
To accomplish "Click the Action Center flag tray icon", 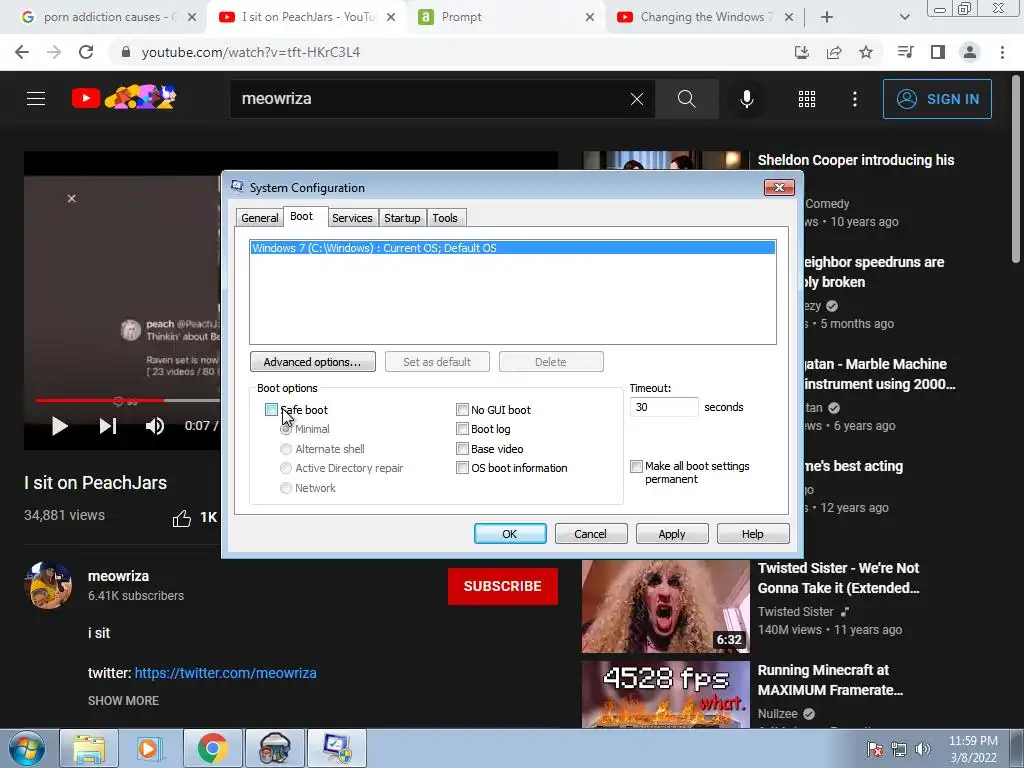I will click(874, 749).
